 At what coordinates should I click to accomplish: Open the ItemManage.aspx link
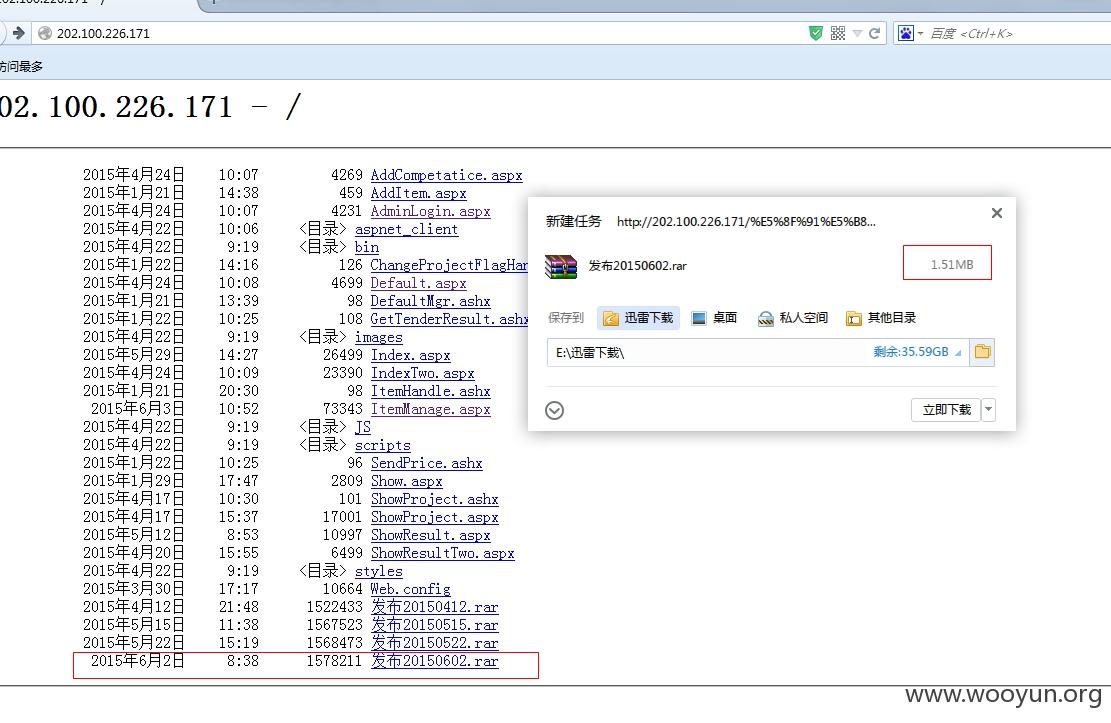pyautogui.click(x=430, y=409)
